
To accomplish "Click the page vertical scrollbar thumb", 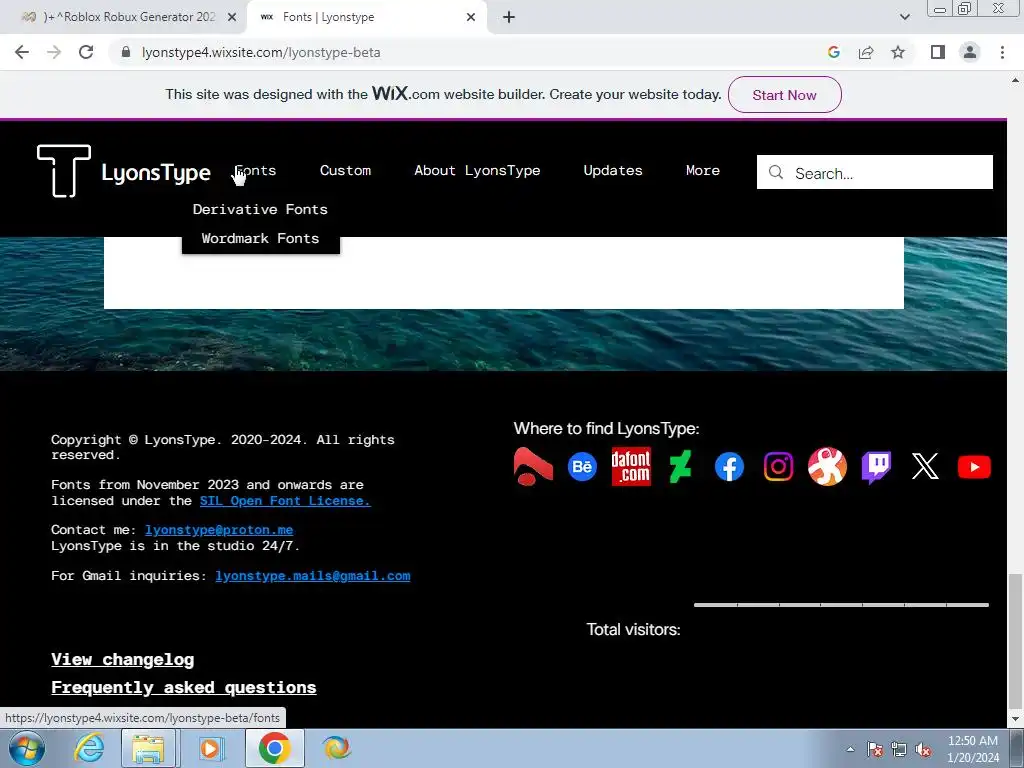I will pyautogui.click(x=1015, y=640).
